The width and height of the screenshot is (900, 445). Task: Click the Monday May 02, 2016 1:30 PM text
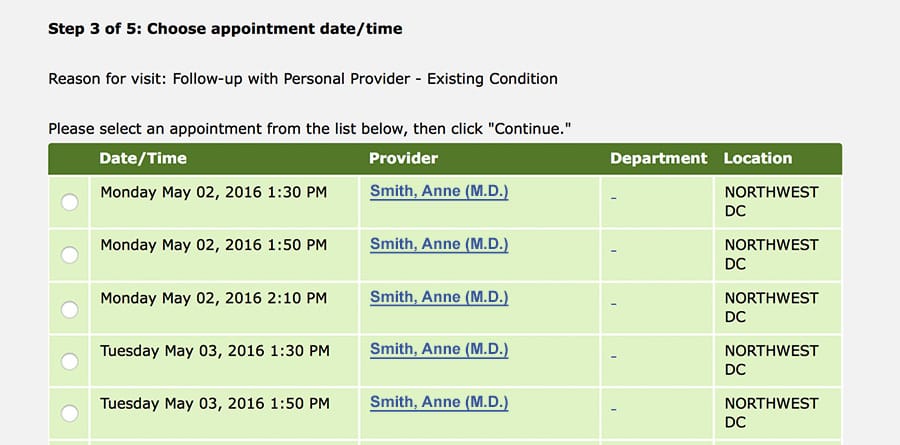coord(213,192)
